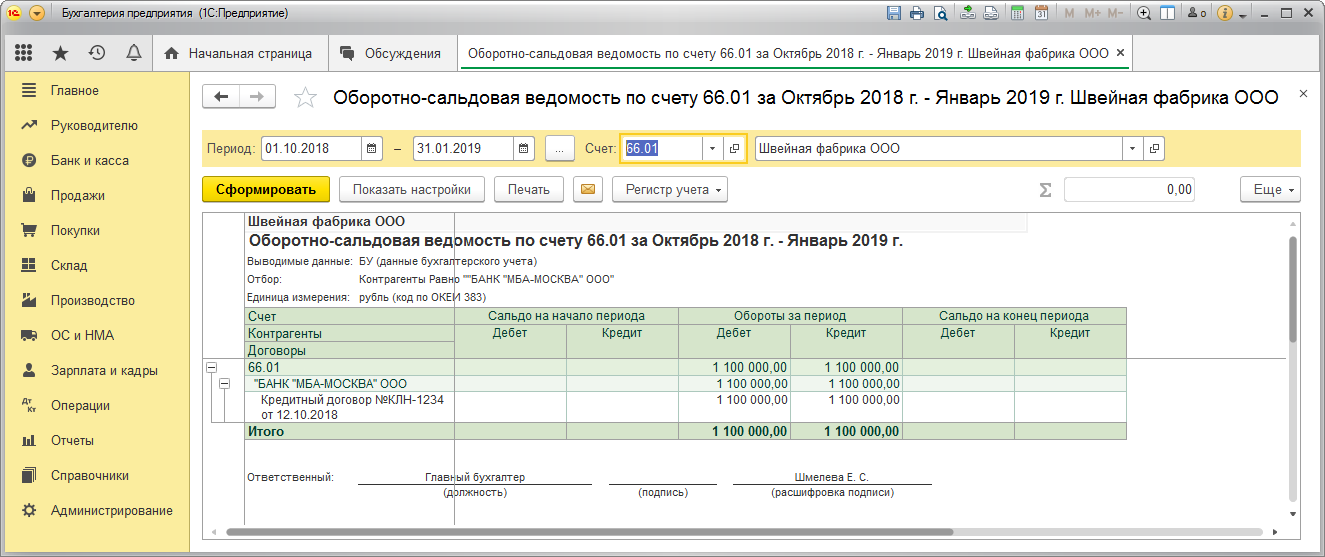The height and width of the screenshot is (557, 1325).
Task: Send the report via envelope icon
Action: (x=588, y=189)
